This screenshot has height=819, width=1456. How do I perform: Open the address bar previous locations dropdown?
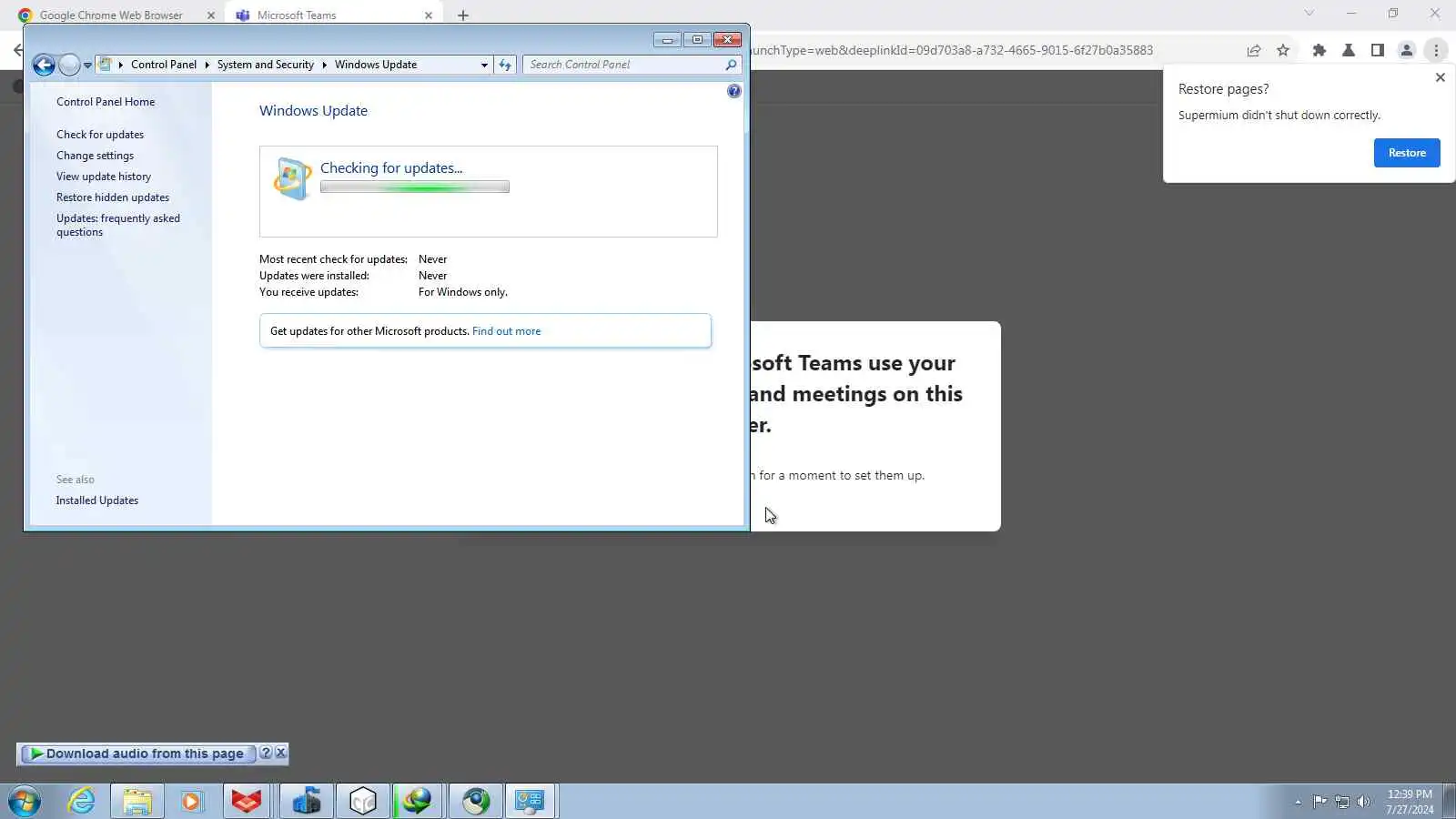[x=484, y=65]
